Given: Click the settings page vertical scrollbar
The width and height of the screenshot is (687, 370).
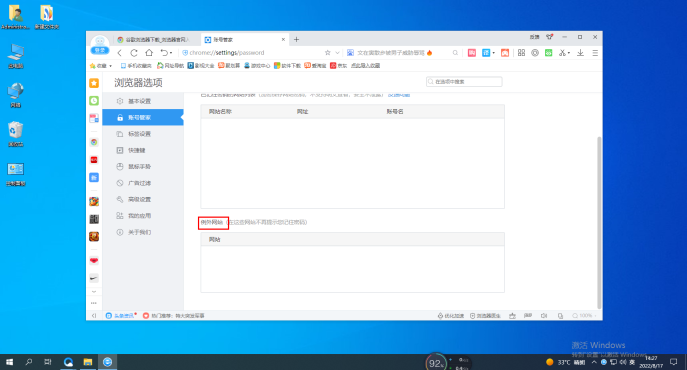Looking at the screenshot, I should (599, 223).
